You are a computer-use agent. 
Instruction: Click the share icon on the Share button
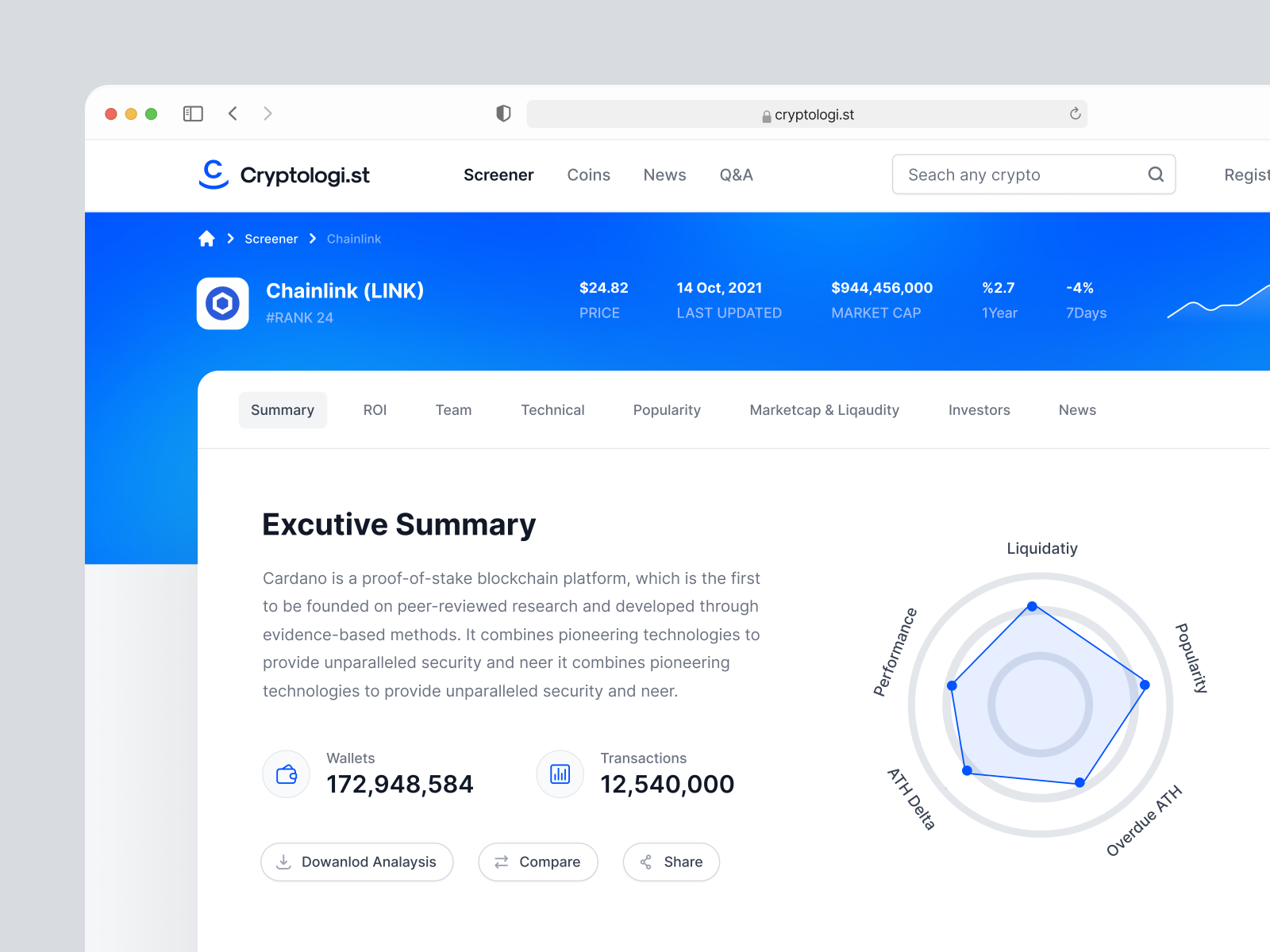tap(647, 862)
